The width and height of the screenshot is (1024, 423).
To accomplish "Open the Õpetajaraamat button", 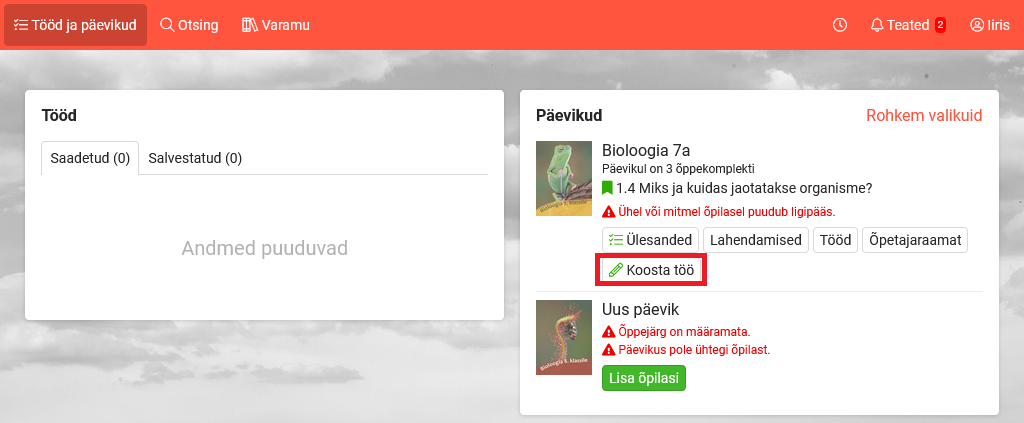I will coord(915,240).
